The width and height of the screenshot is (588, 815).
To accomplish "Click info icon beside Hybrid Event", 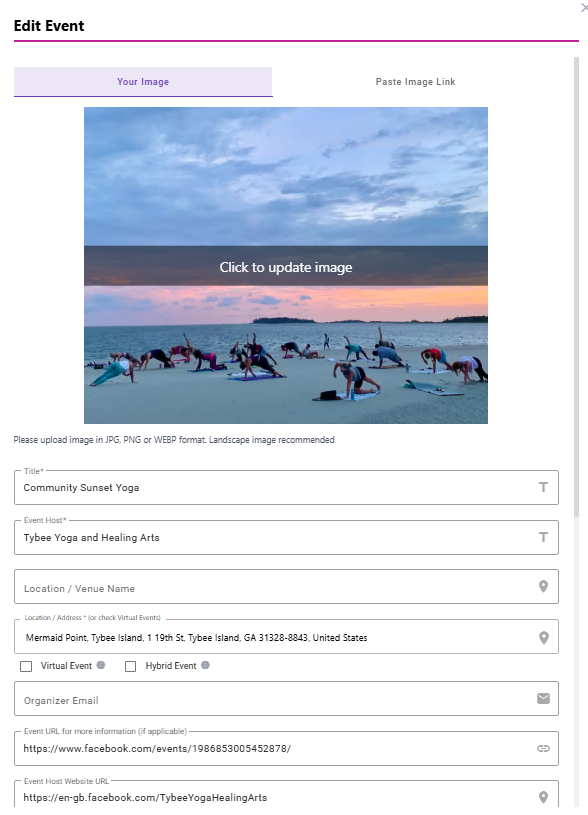I will point(205,665).
